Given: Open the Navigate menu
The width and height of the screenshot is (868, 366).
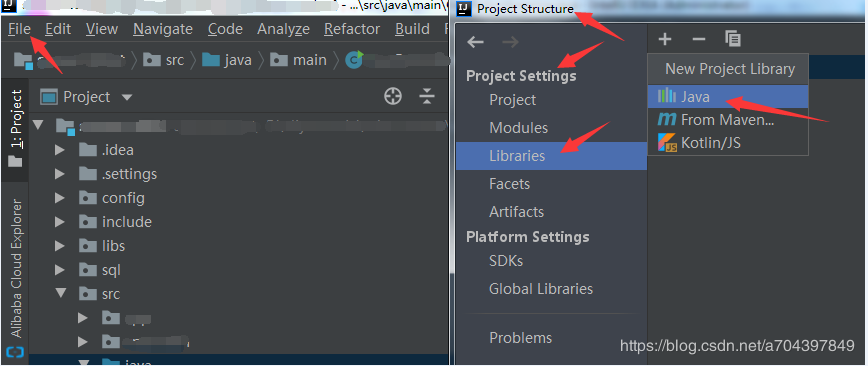Looking at the screenshot, I should click(163, 29).
